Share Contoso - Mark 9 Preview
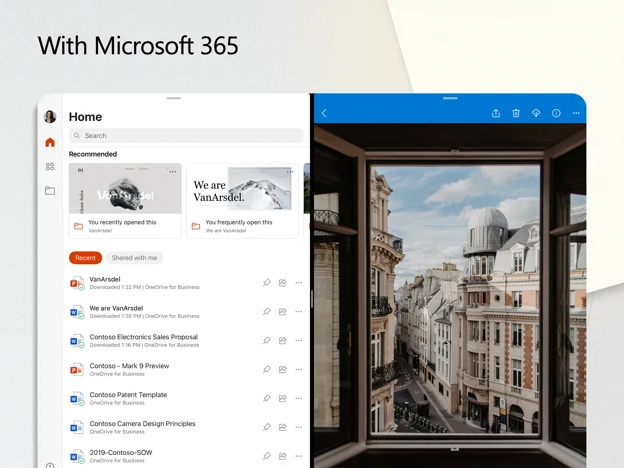This screenshot has height=468, width=624. tap(283, 369)
